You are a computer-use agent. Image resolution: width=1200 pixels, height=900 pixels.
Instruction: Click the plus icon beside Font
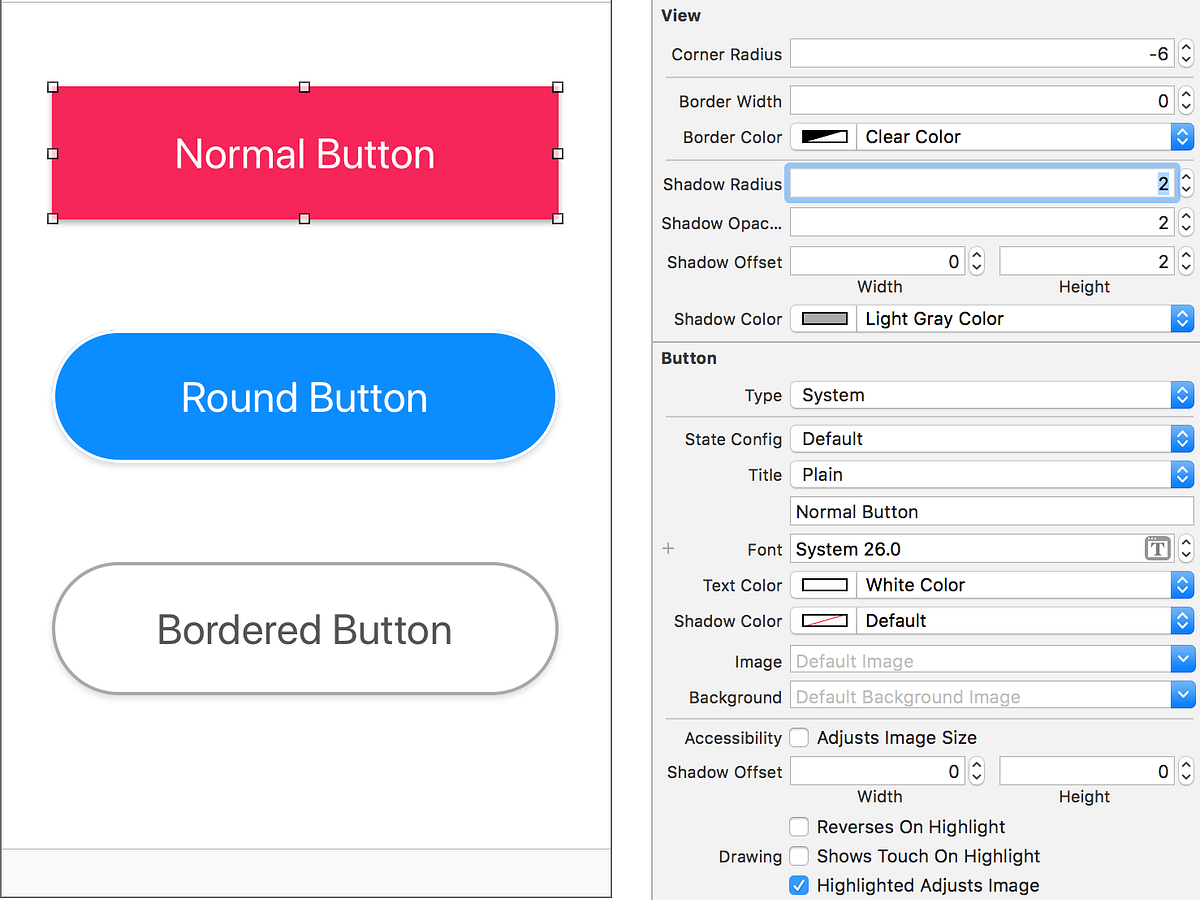[x=667, y=548]
